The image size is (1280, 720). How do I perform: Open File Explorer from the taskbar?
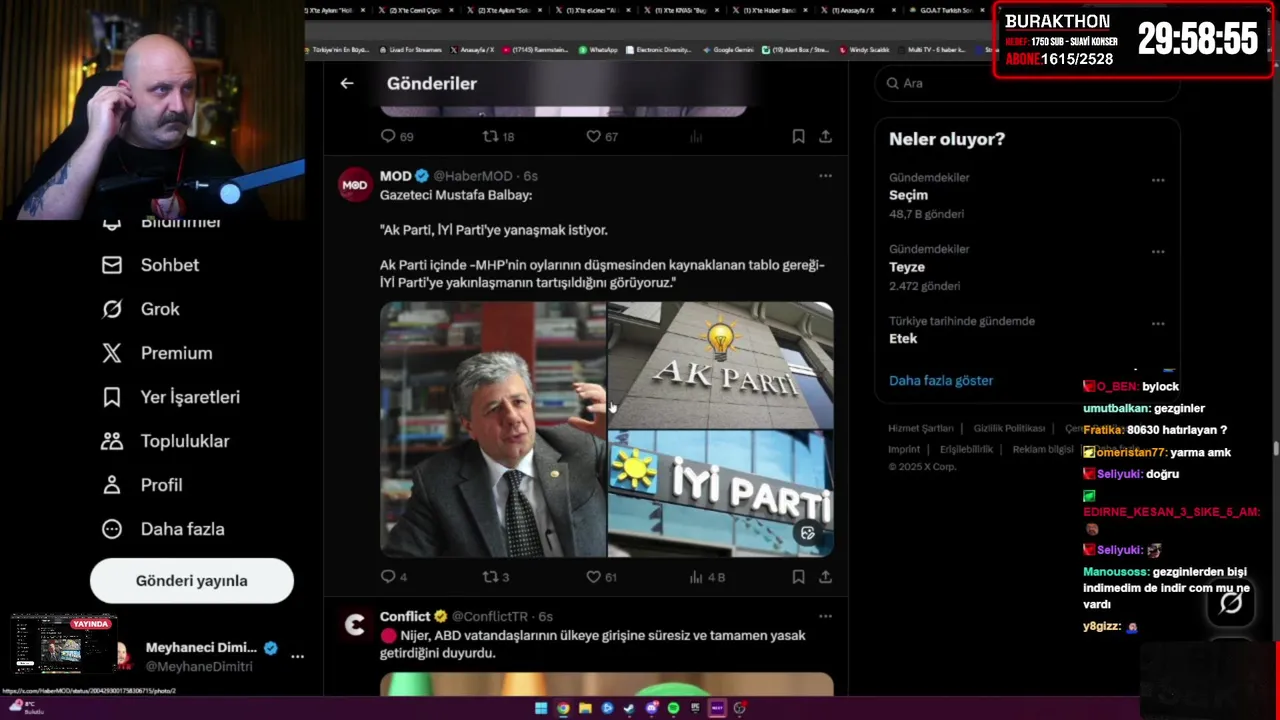(585, 708)
